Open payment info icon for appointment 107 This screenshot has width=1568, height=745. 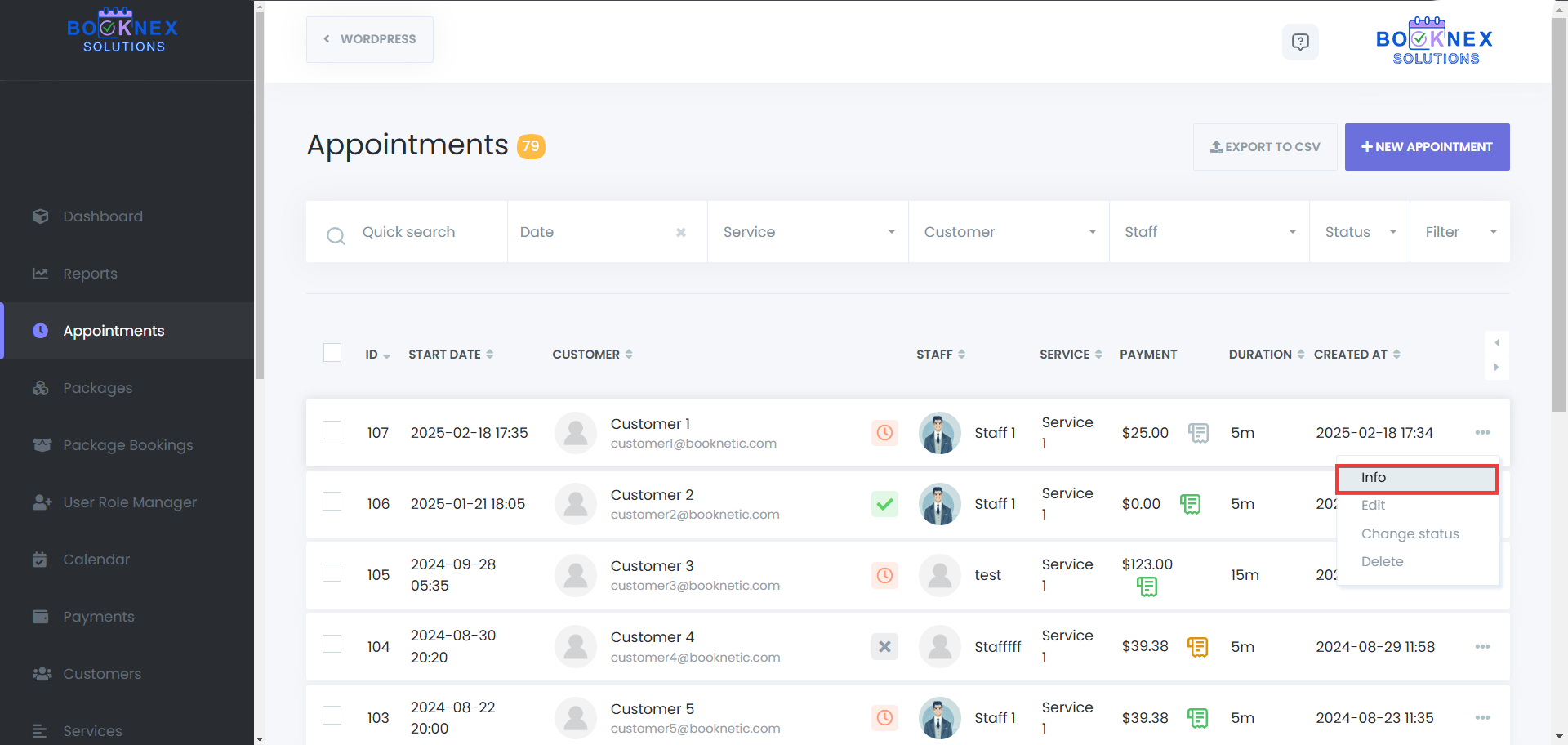click(x=1198, y=433)
